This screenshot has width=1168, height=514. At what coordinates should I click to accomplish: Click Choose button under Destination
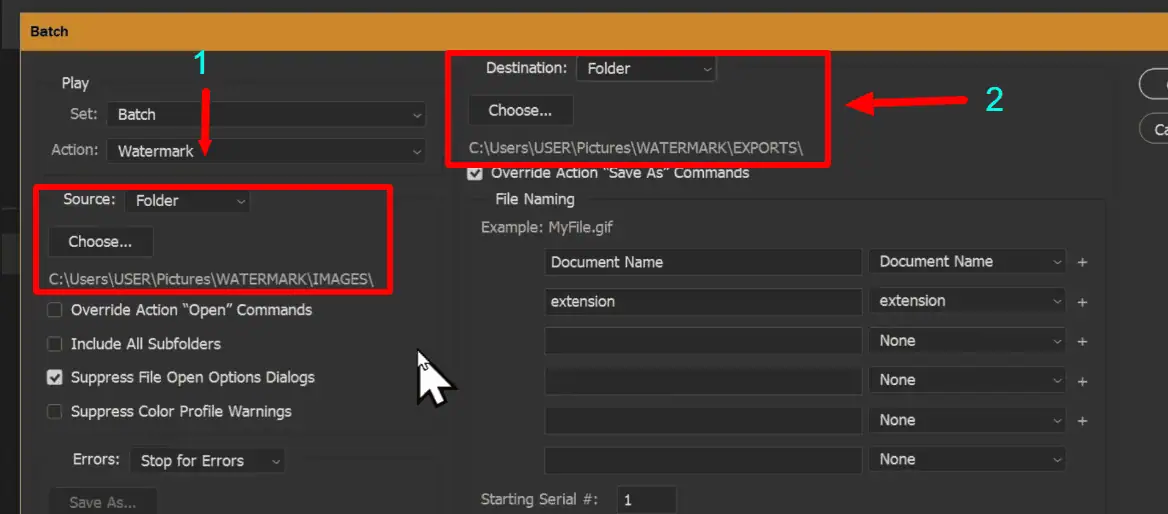(520, 110)
